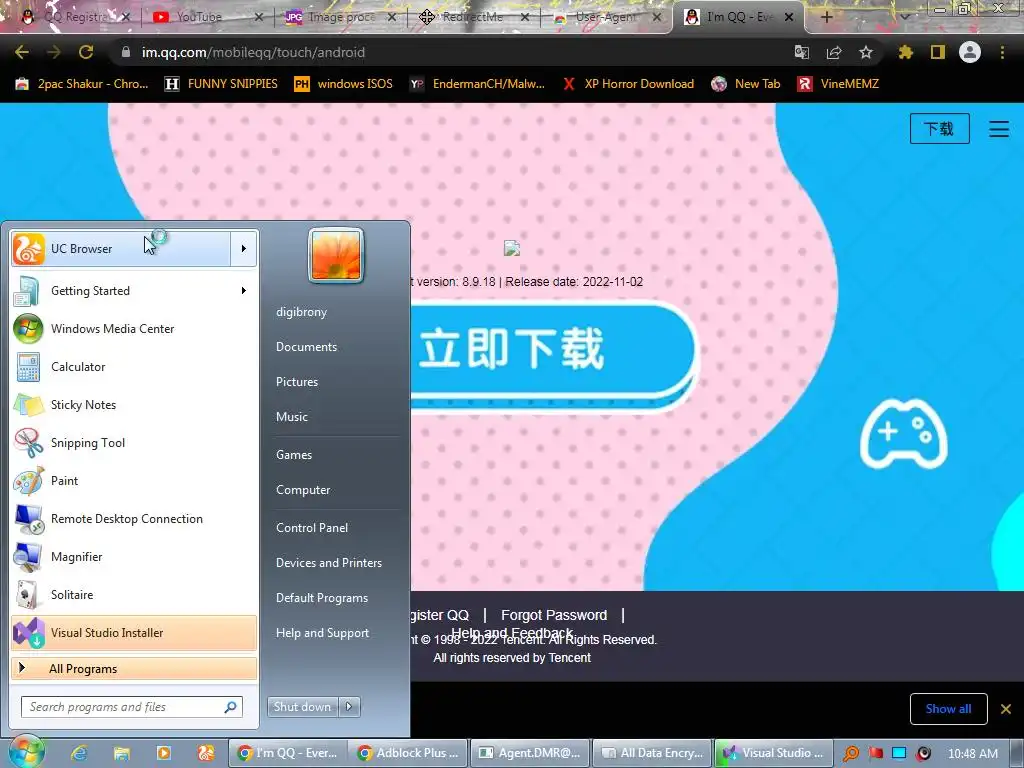This screenshot has width=1024, height=768.
Task: Toggle Chrome side panel icon
Action: click(x=938, y=52)
